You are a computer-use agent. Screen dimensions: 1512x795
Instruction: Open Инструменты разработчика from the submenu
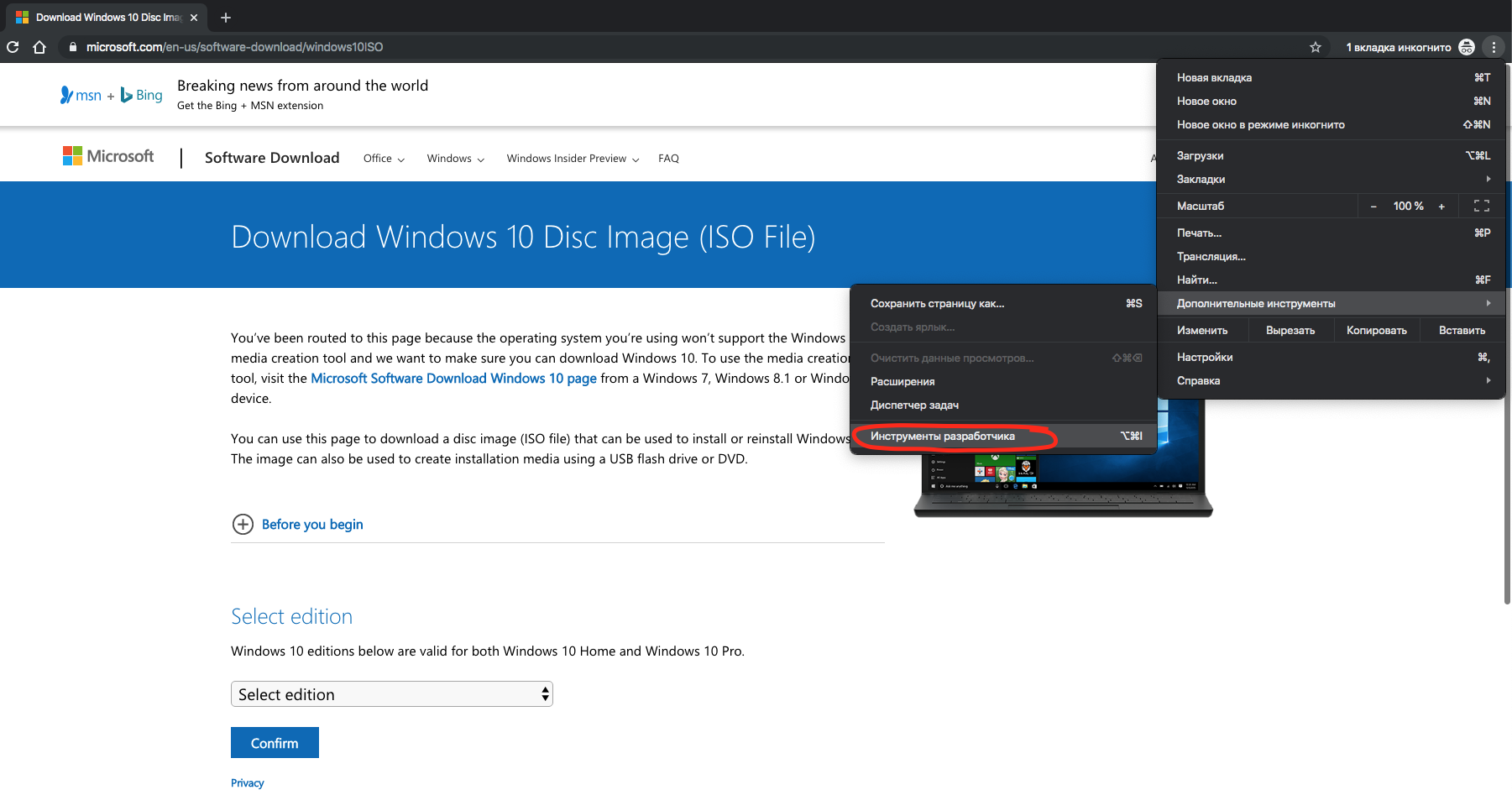[1003, 436]
